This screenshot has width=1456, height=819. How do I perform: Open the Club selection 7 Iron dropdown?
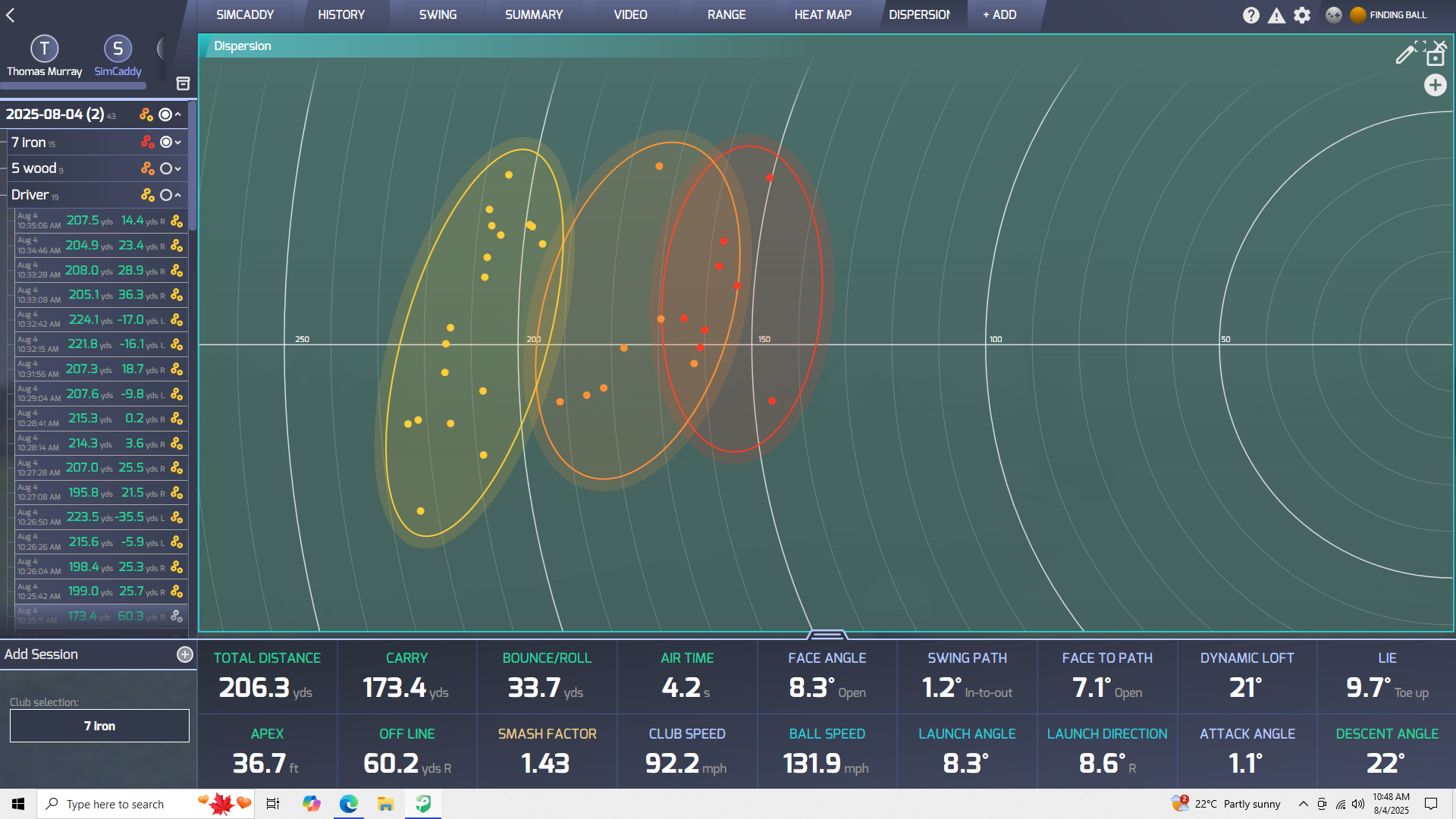coord(99,726)
